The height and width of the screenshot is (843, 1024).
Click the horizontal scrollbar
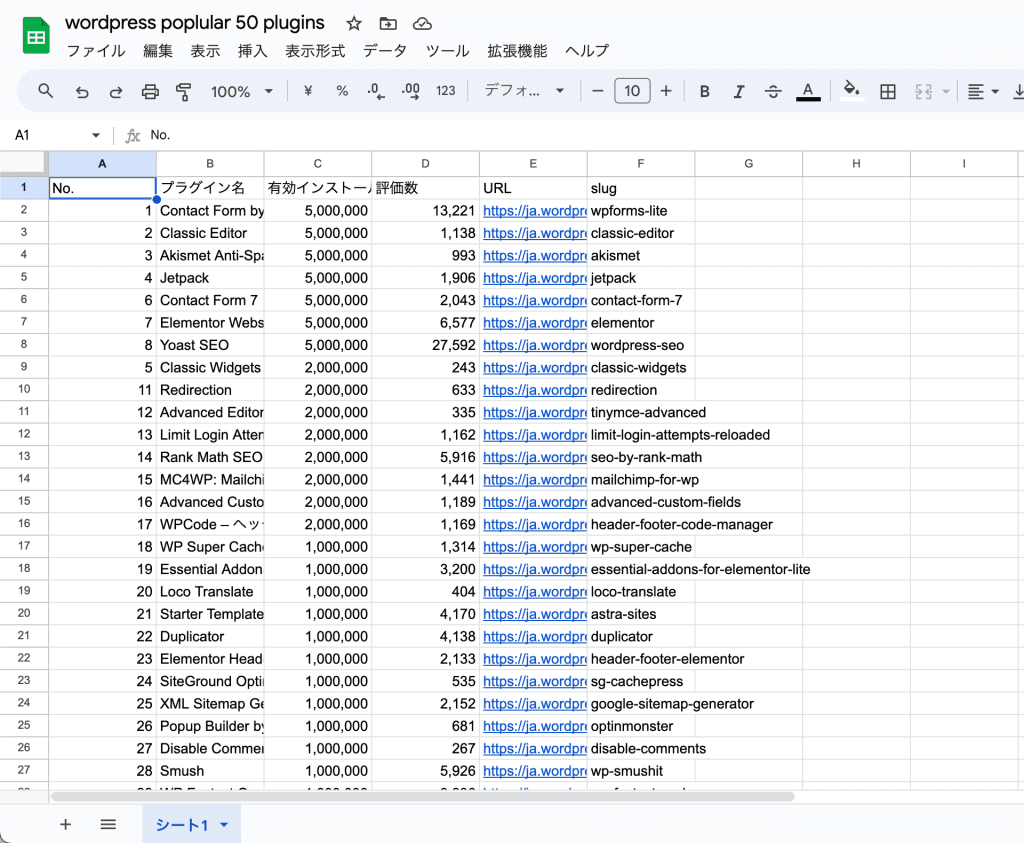pyautogui.click(x=423, y=797)
